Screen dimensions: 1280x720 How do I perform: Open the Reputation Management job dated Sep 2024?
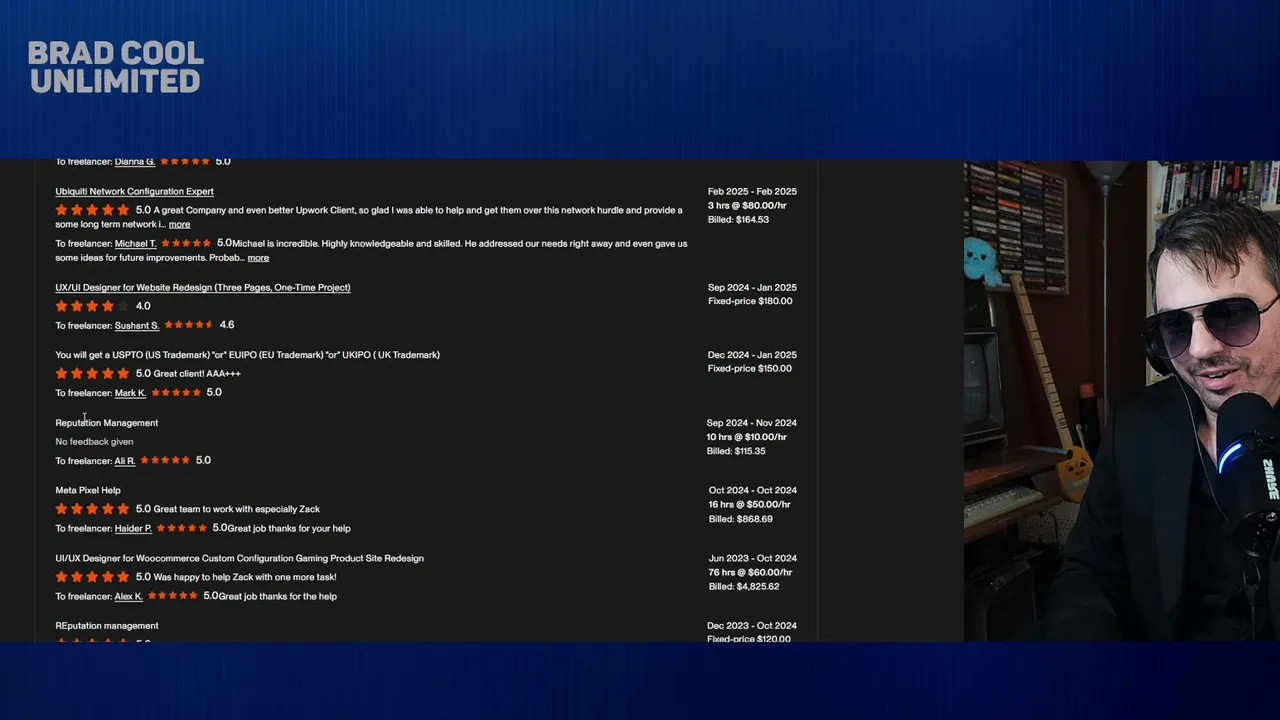click(x=106, y=423)
